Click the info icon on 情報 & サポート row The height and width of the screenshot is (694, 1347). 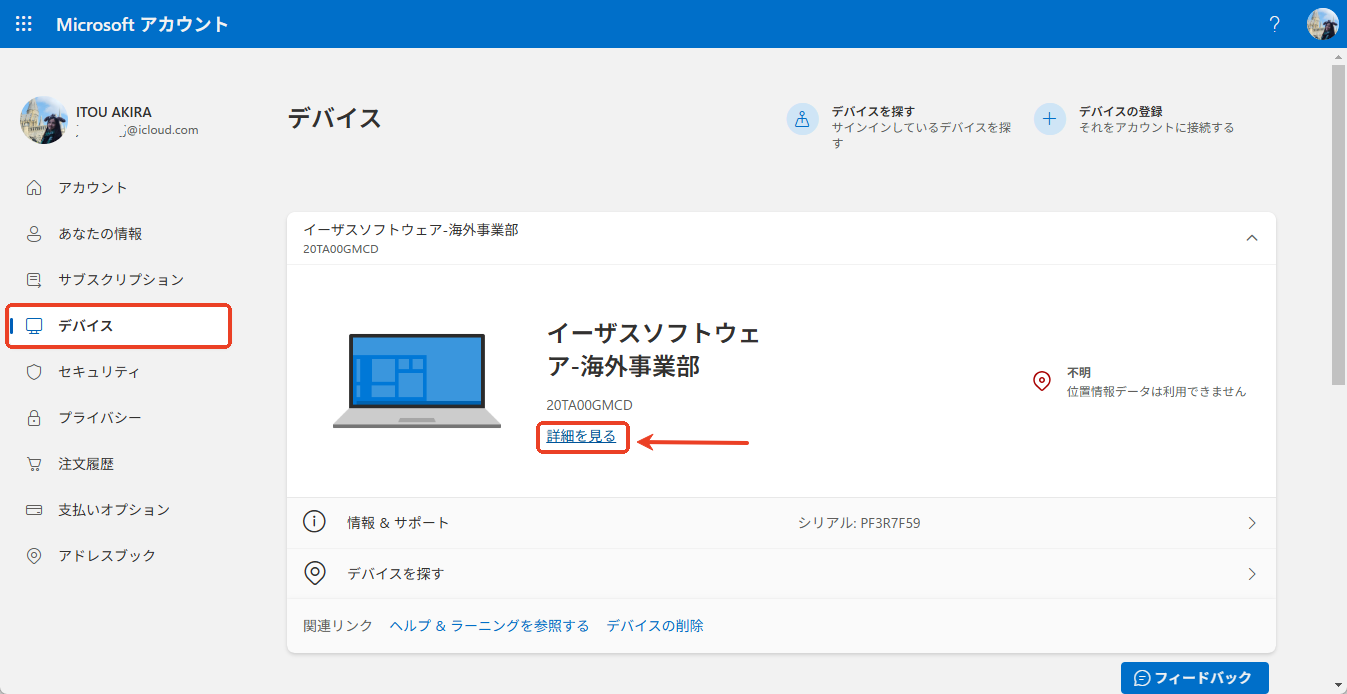click(x=314, y=521)
